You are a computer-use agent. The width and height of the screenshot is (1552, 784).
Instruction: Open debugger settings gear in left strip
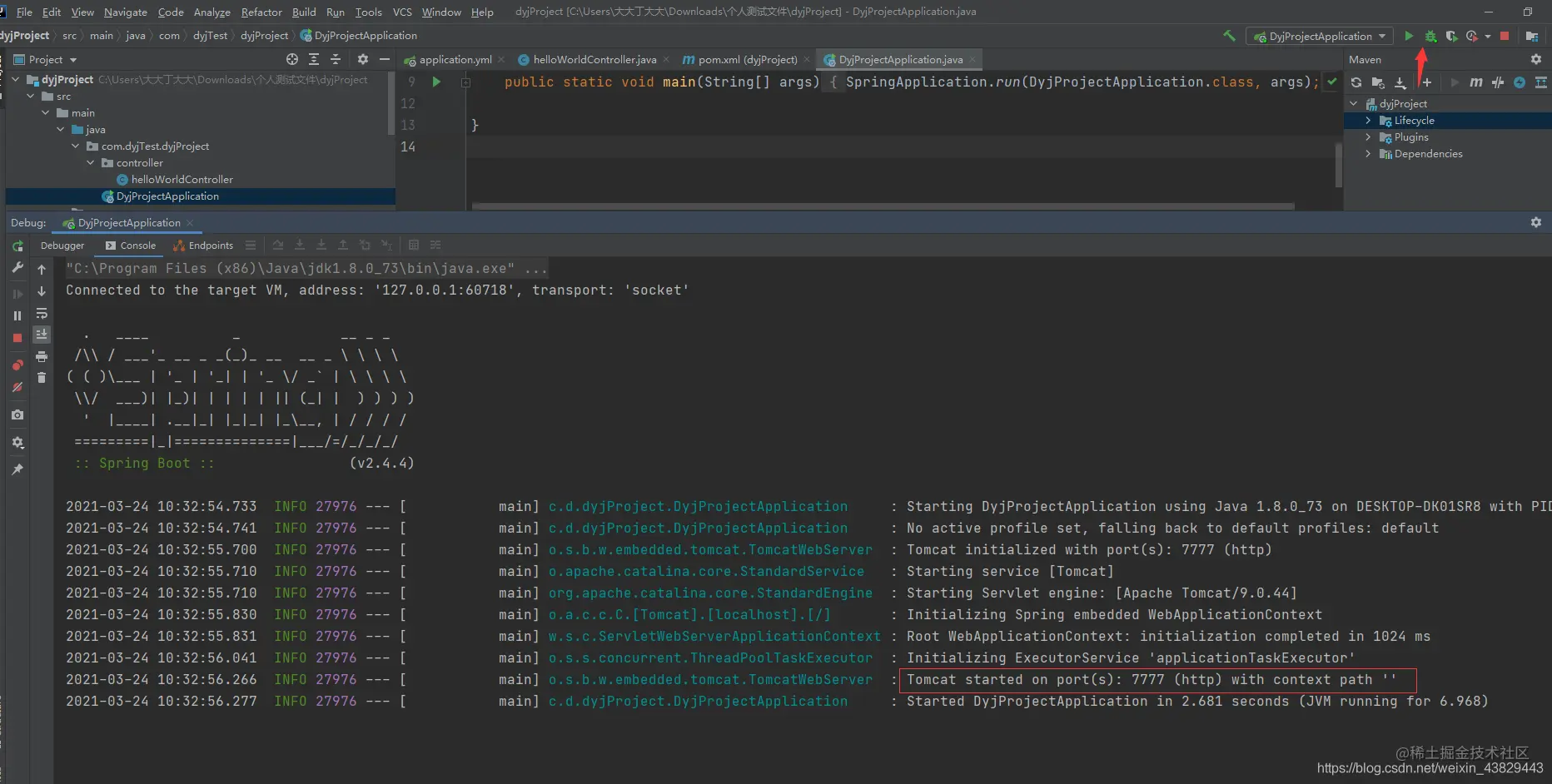[17, 442]
